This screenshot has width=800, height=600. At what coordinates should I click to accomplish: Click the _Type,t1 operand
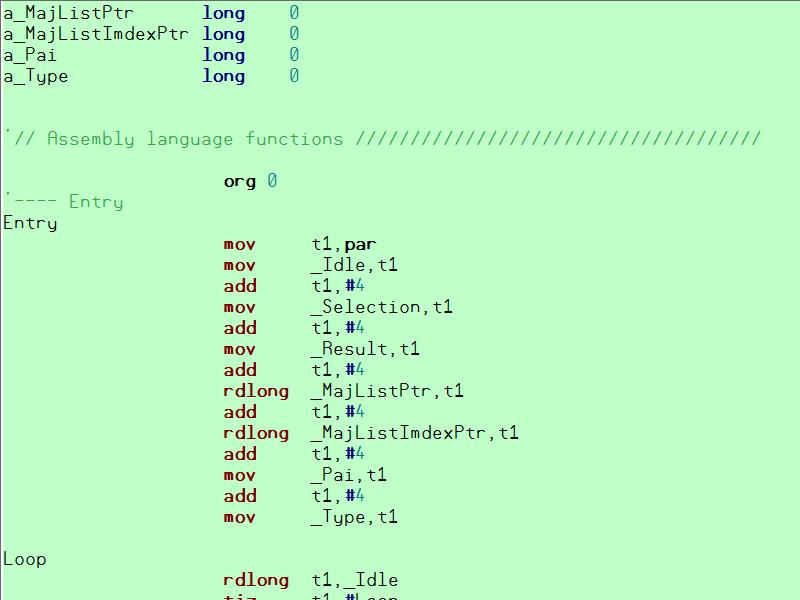click(354, 517)
